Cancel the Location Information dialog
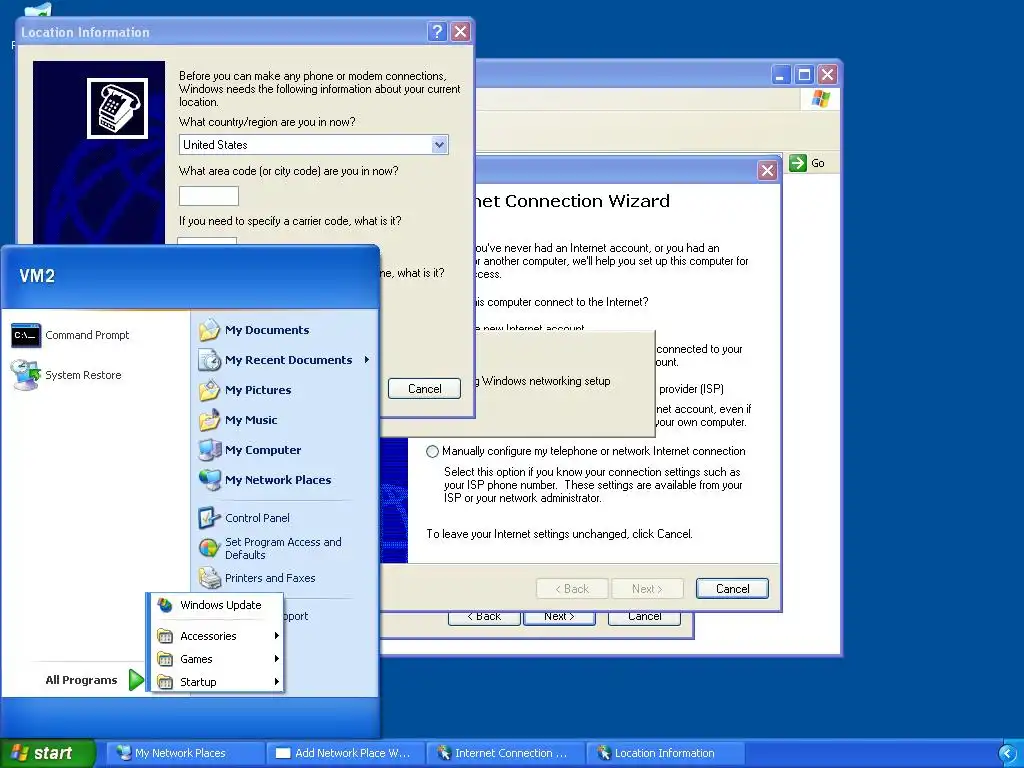 point(424,389)
